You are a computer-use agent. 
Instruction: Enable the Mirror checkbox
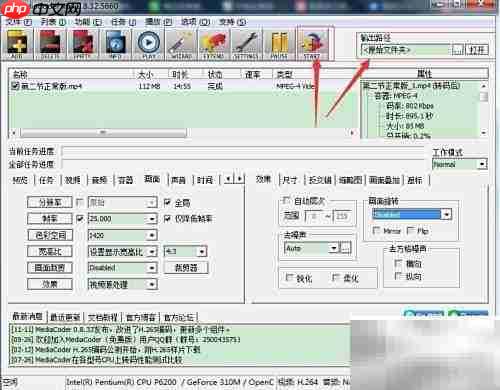pos(377,230)
